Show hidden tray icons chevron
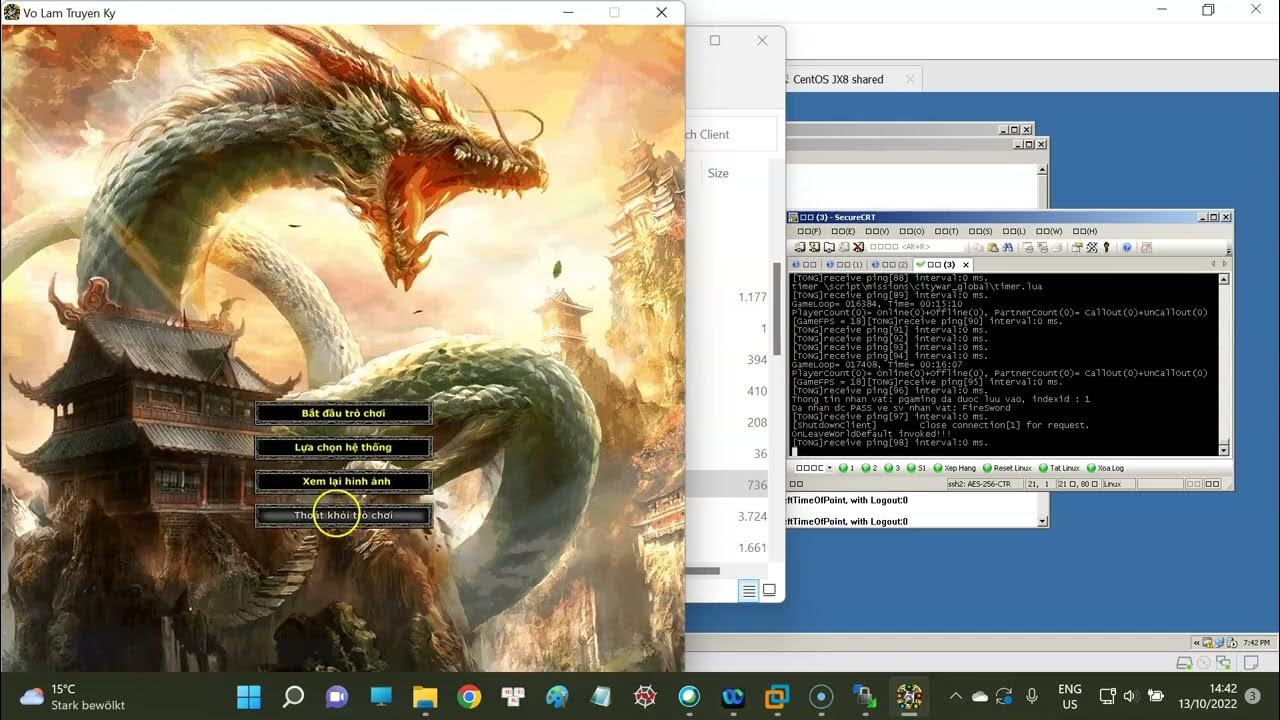 (955, 696)
